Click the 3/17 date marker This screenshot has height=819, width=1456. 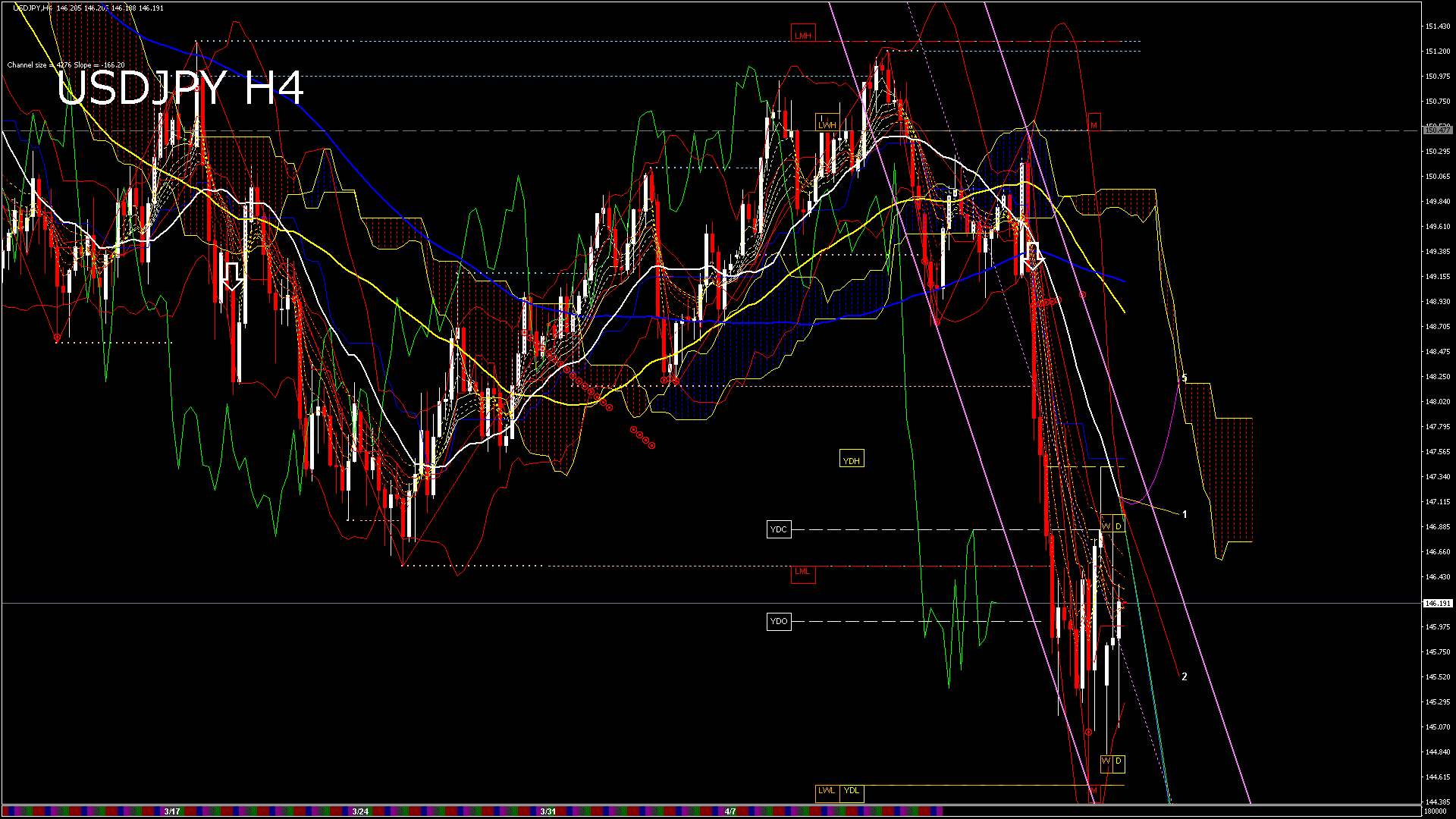click(172, 811)
